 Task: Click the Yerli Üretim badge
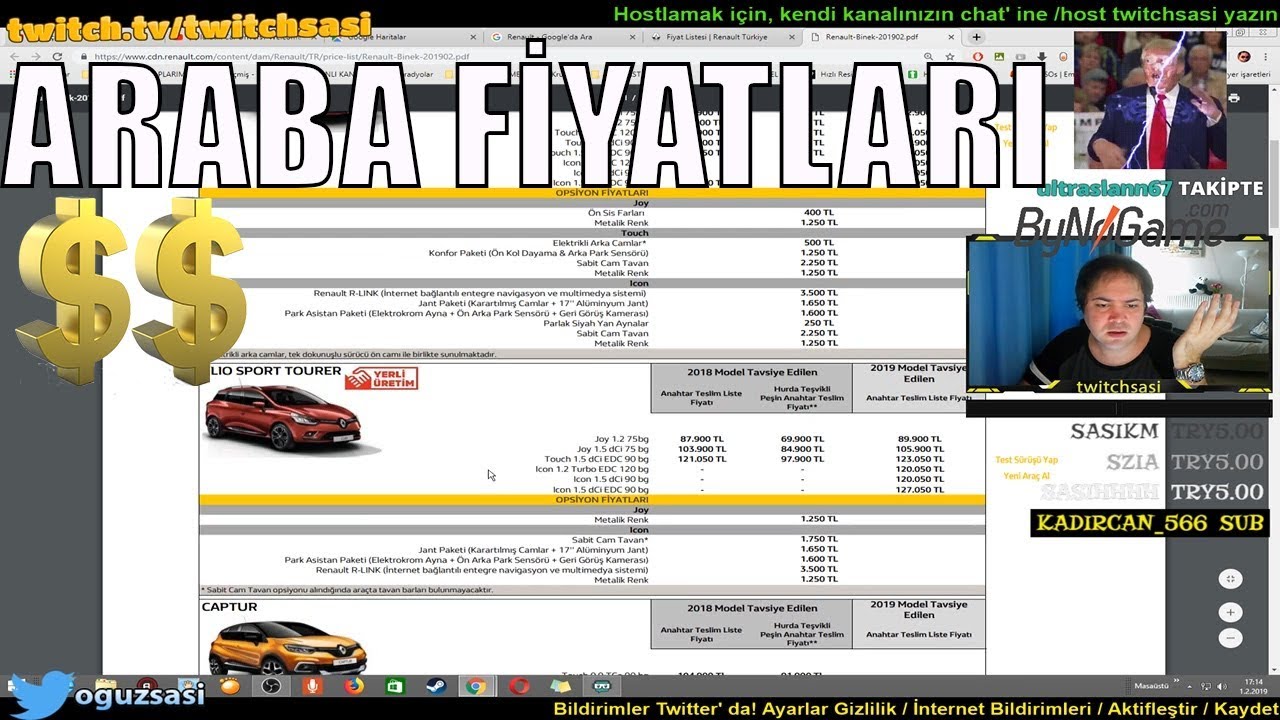381,378
